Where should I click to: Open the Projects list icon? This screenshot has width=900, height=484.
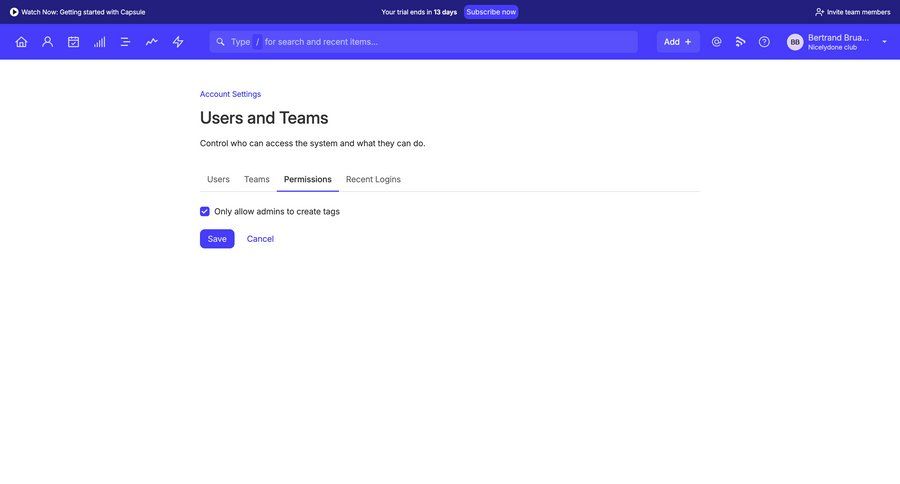tap(125, 42)
